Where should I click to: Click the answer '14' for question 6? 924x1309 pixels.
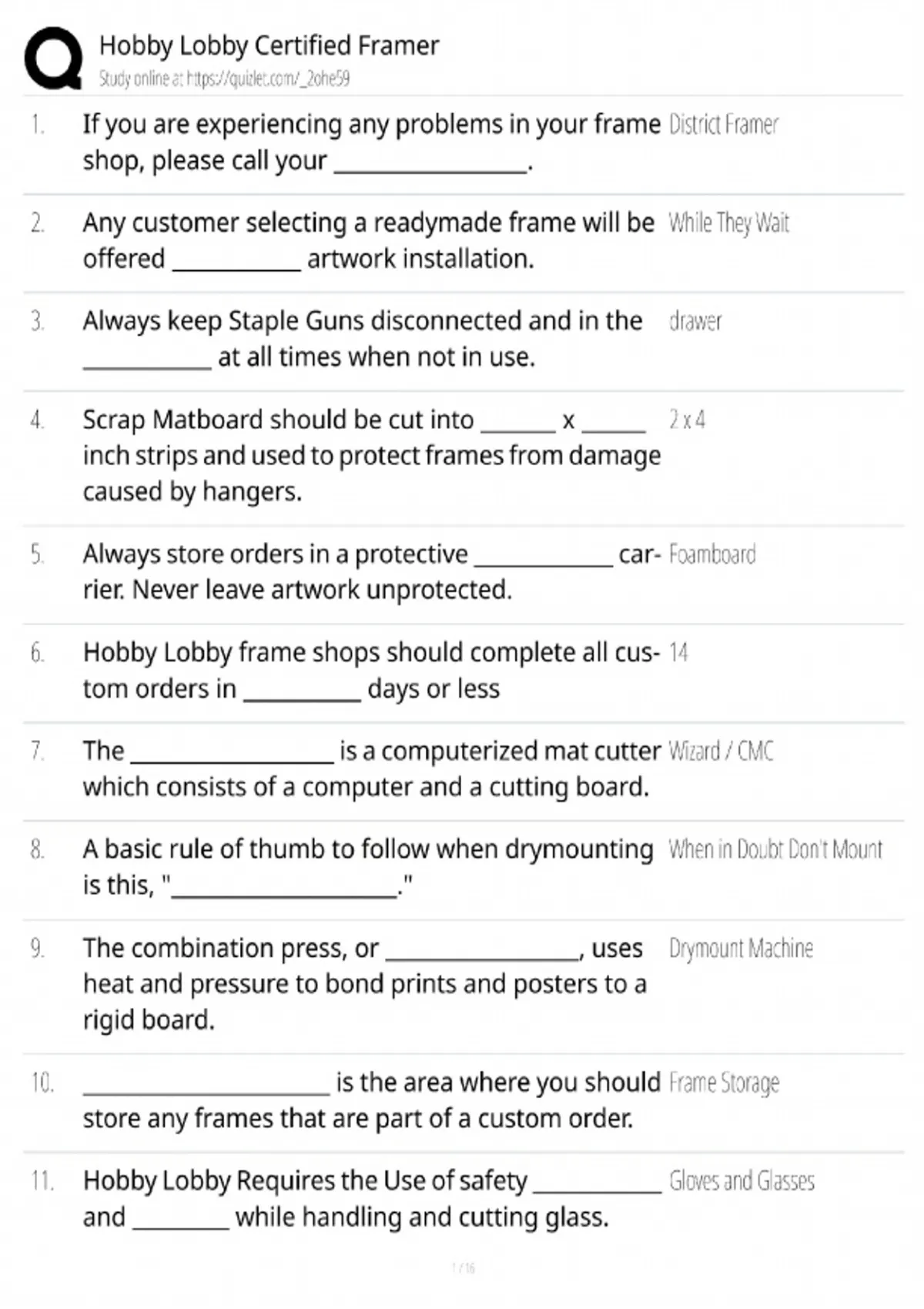coord(678,653)
